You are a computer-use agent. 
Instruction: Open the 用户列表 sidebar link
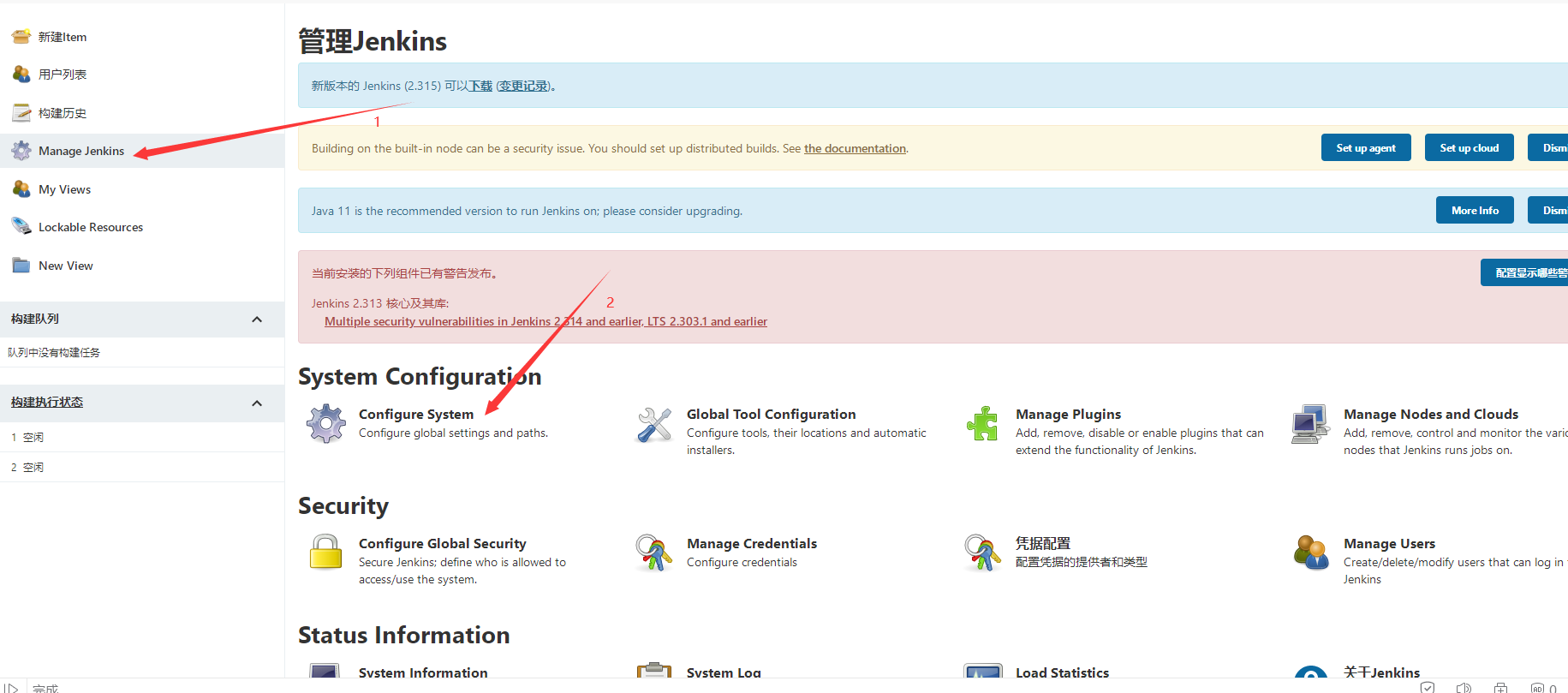coord(63,75)
